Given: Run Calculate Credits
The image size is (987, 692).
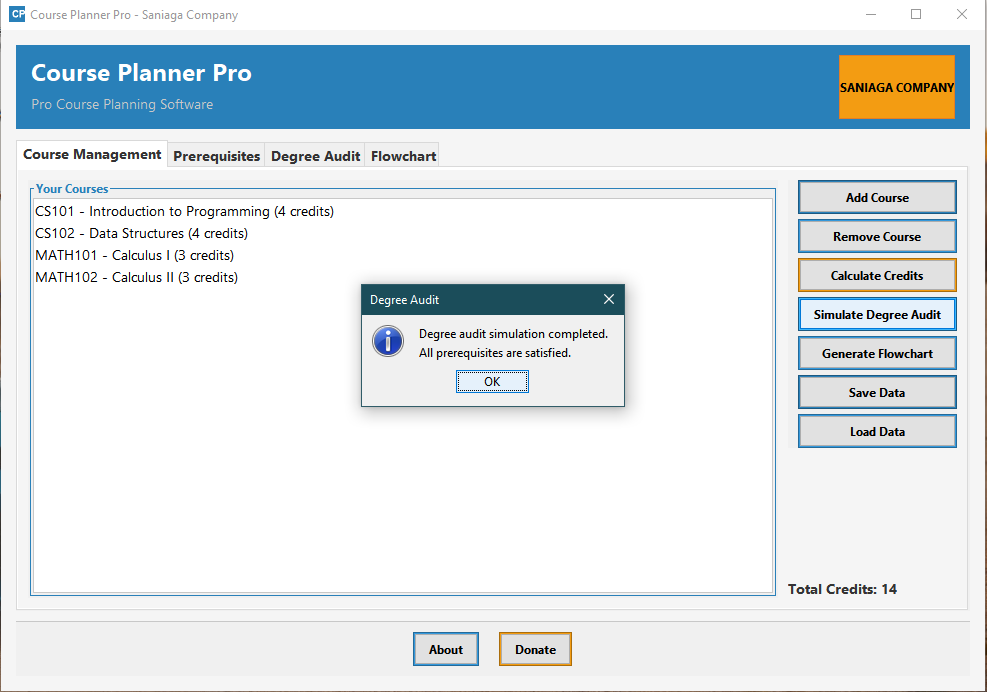Looking at the screenshot, I should pyautogui.click(x=877, y=276).
